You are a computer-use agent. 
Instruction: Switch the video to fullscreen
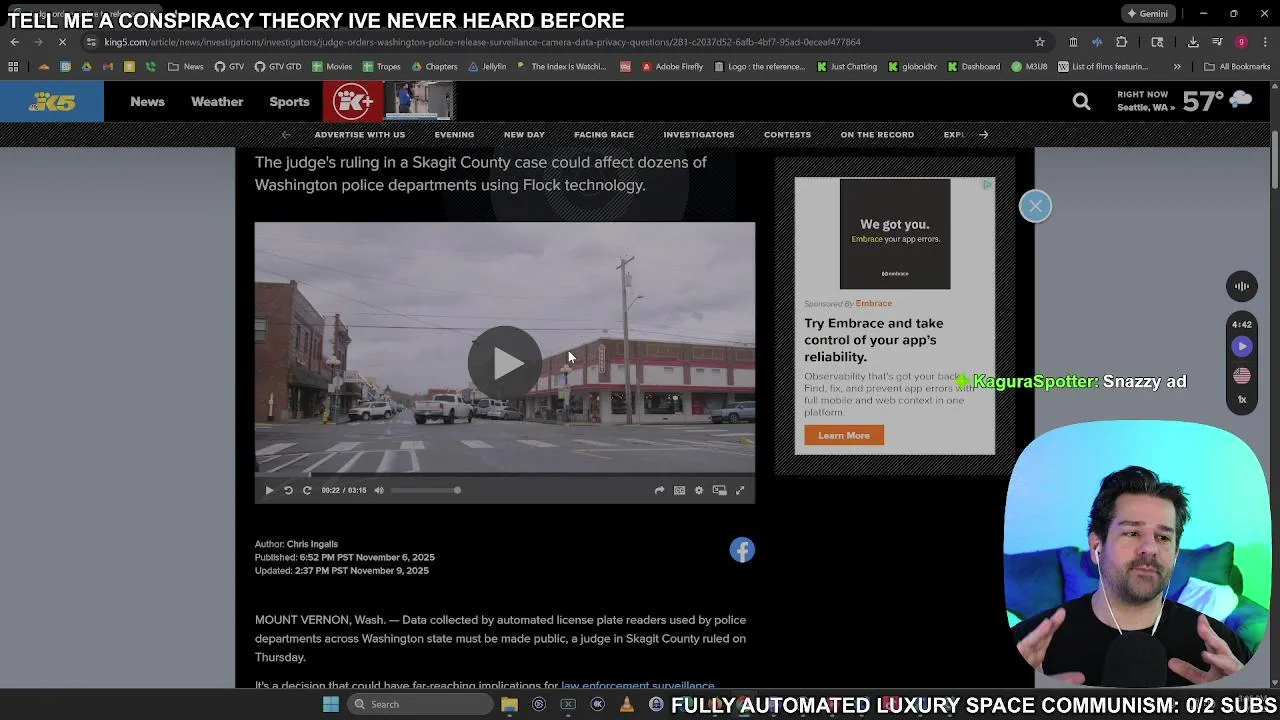pyautogui.click(x=740, y=490)
